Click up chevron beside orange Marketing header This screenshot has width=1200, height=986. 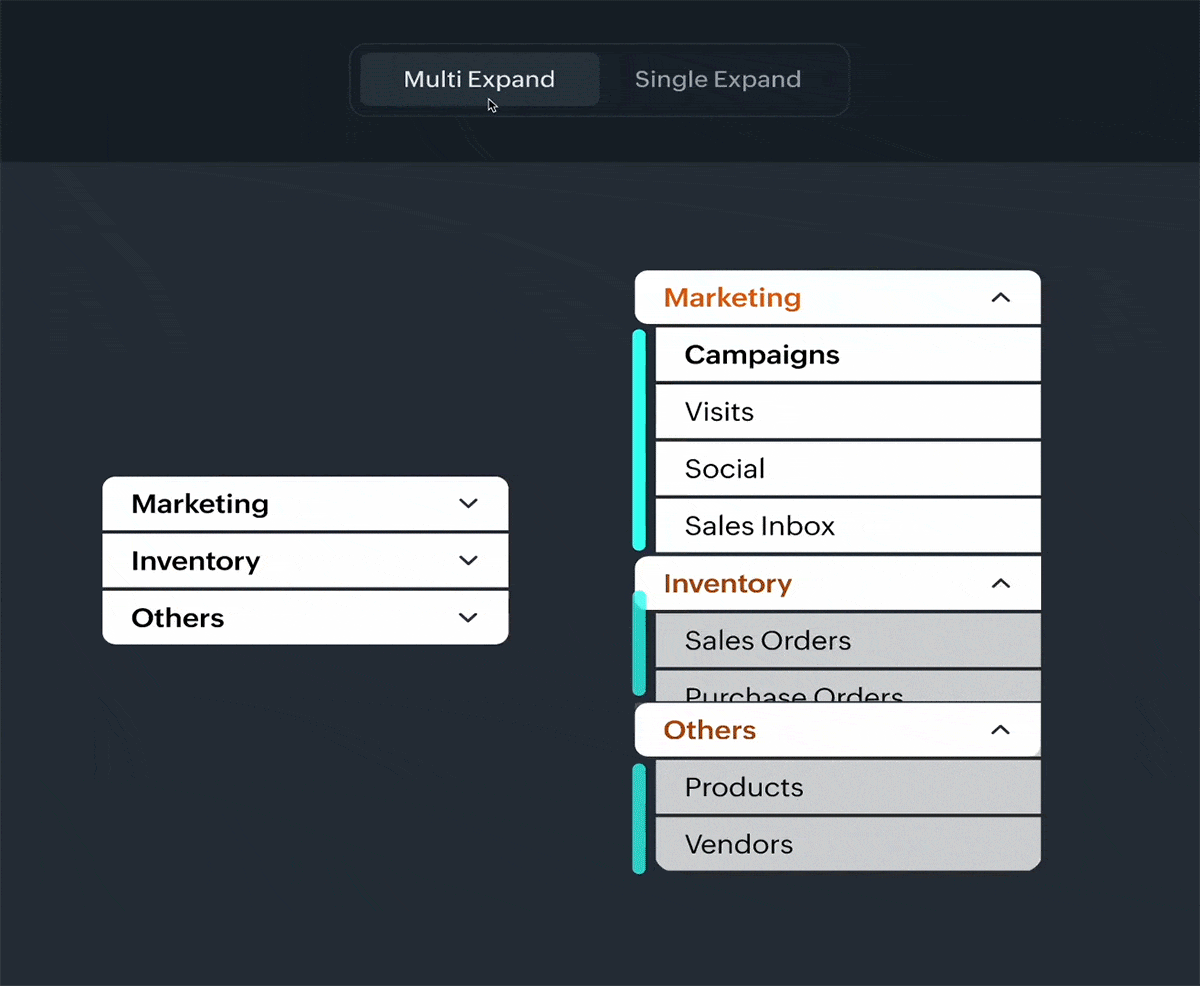1000,298
